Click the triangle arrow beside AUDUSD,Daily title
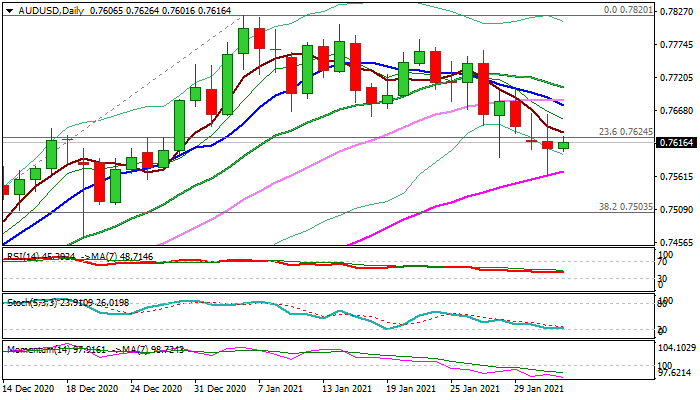Viewport: 700px width, 400px height. (x=7, y=10)
